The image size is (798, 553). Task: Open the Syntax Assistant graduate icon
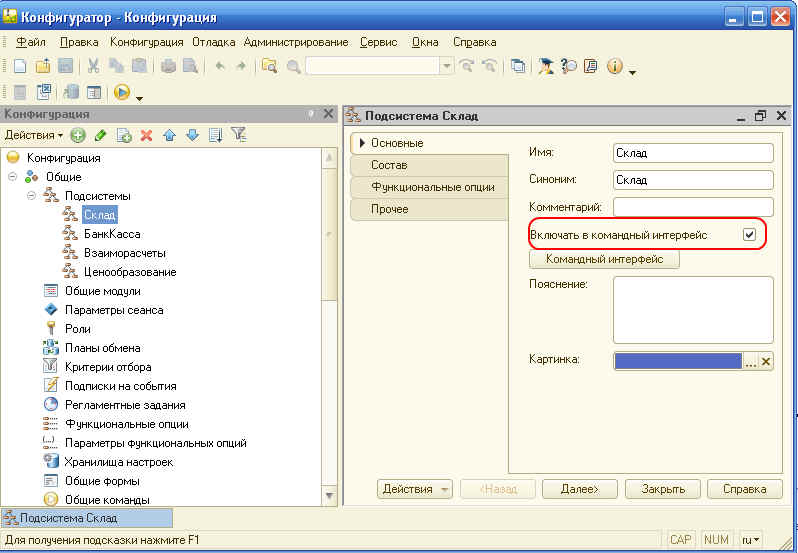coord(546,66)
